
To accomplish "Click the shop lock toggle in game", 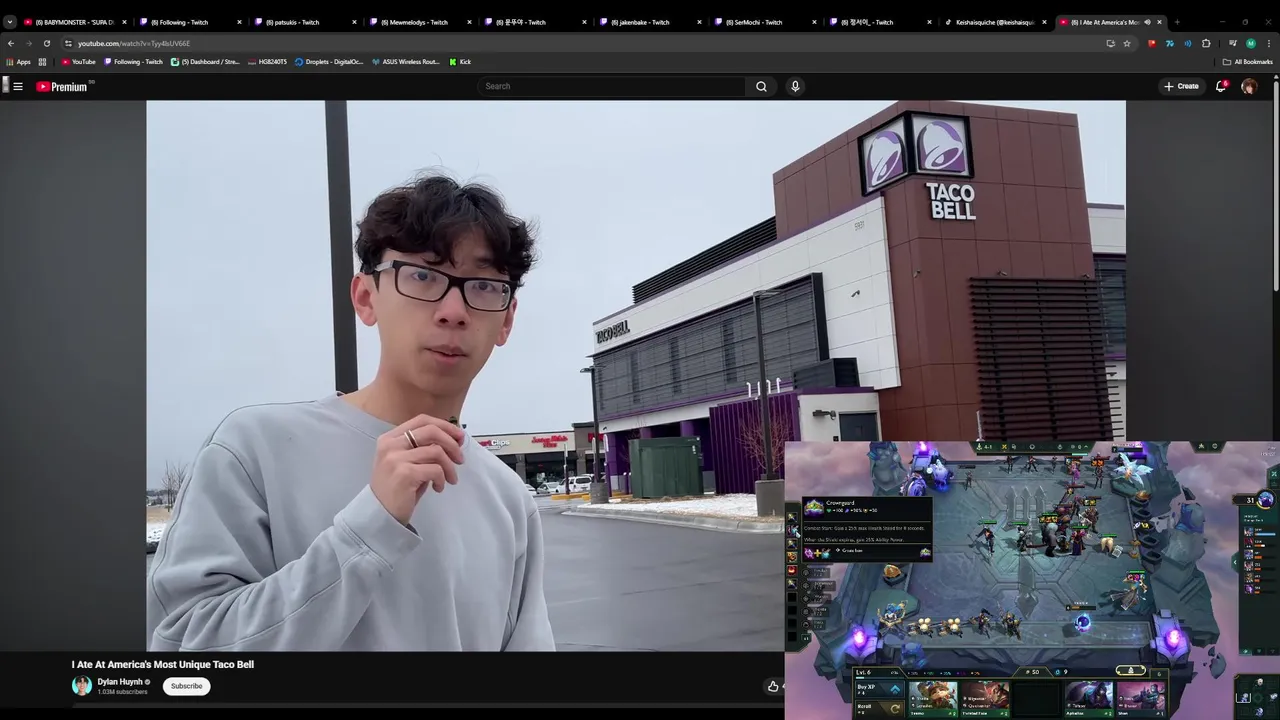I will pyautogui.click(x=1131, y=671).
